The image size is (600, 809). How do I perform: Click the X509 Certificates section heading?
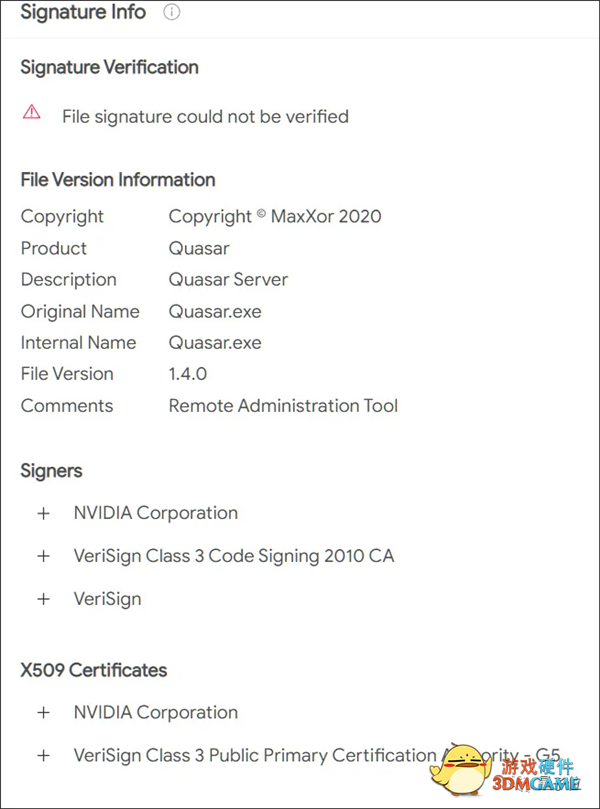[94, 670]
